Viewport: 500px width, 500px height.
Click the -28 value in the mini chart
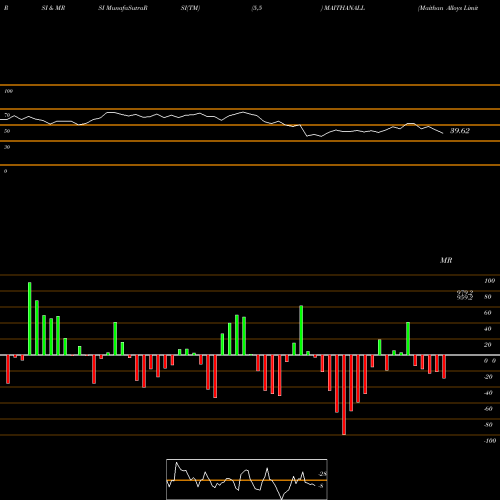[323, 474]
